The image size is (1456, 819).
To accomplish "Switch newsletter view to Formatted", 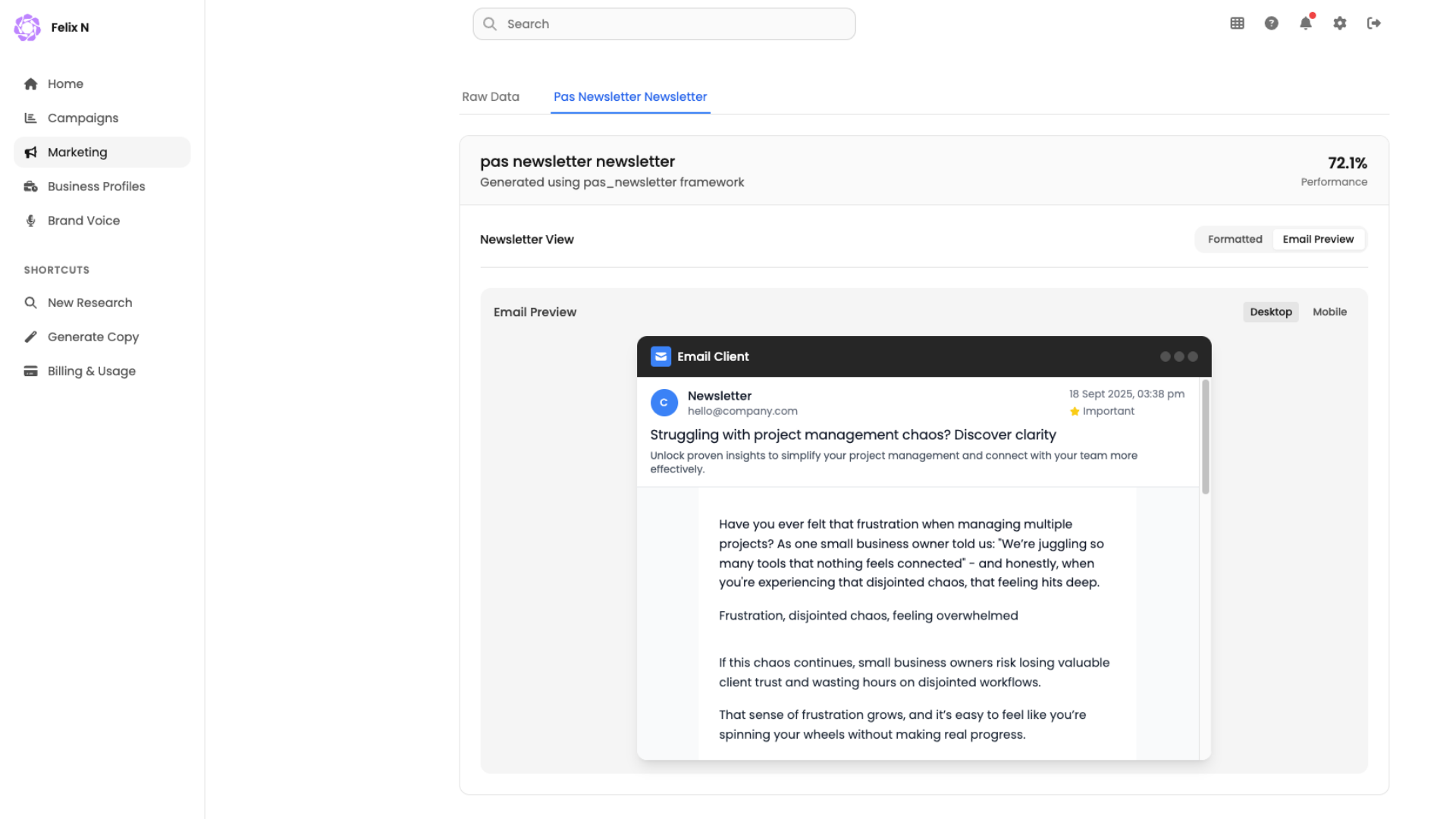I will [1235, 240].
